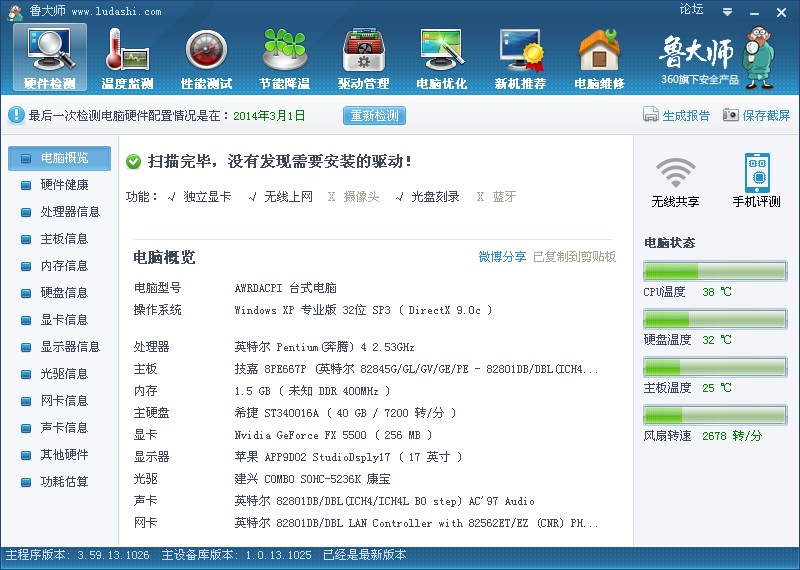Select 硬盘信息 in the left sidebar
The height and width of the screenshot is (570, 800).
click(x=63, y=293)
